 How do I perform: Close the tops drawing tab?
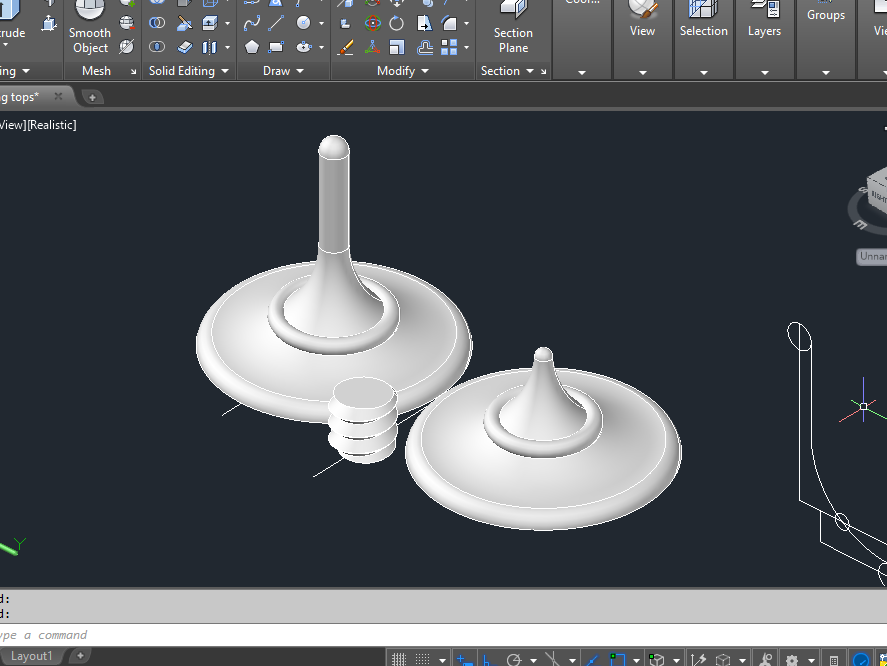[58, 96]
